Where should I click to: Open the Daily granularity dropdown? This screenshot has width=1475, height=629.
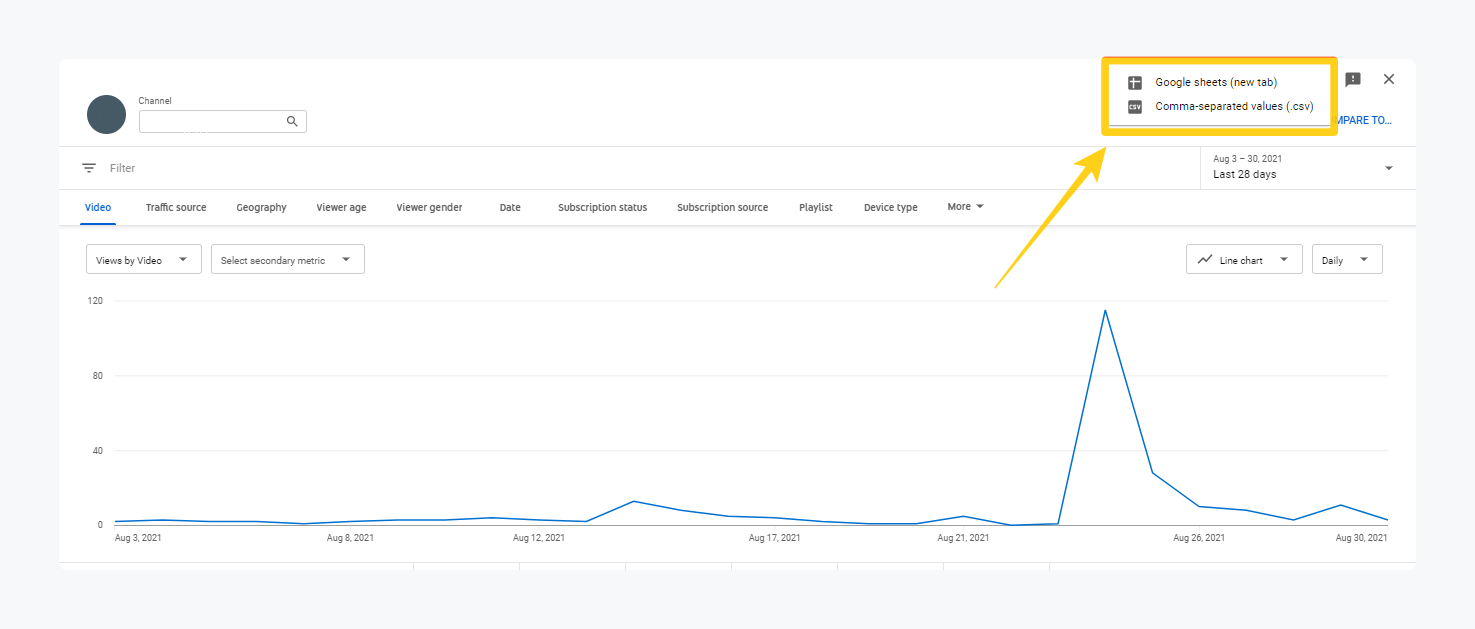pyautogui.click(x=1346, y=260)
